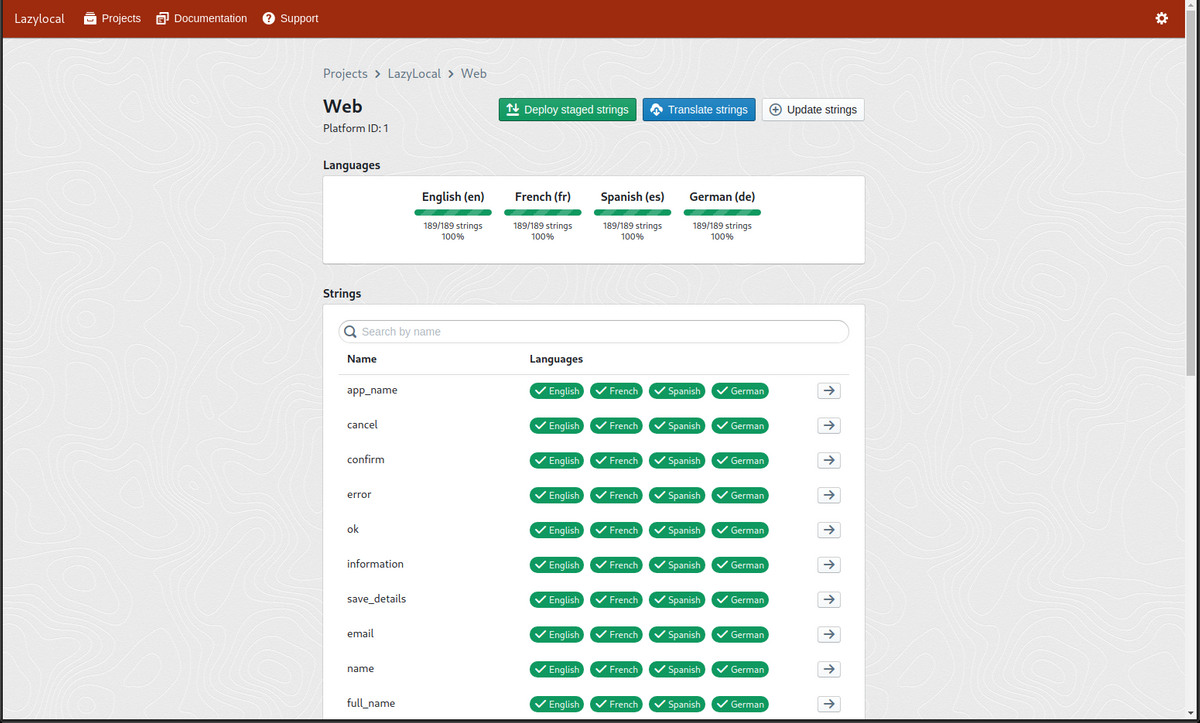1200x723 pixels.
Task: Open arrow button for email string
Action: click(x=828, y=634)
